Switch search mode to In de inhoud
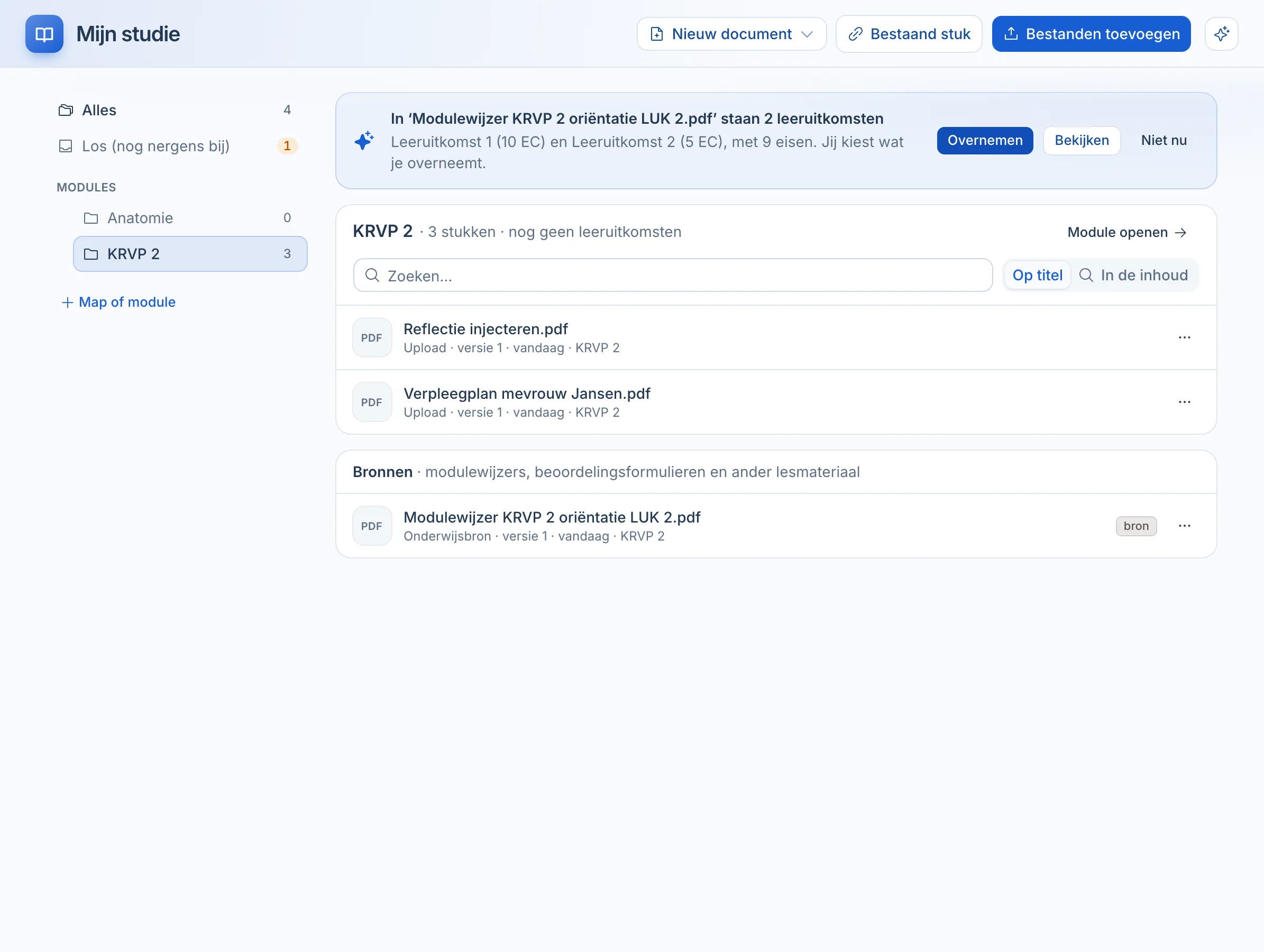 pyautogui.click(x=1134, y=276)
